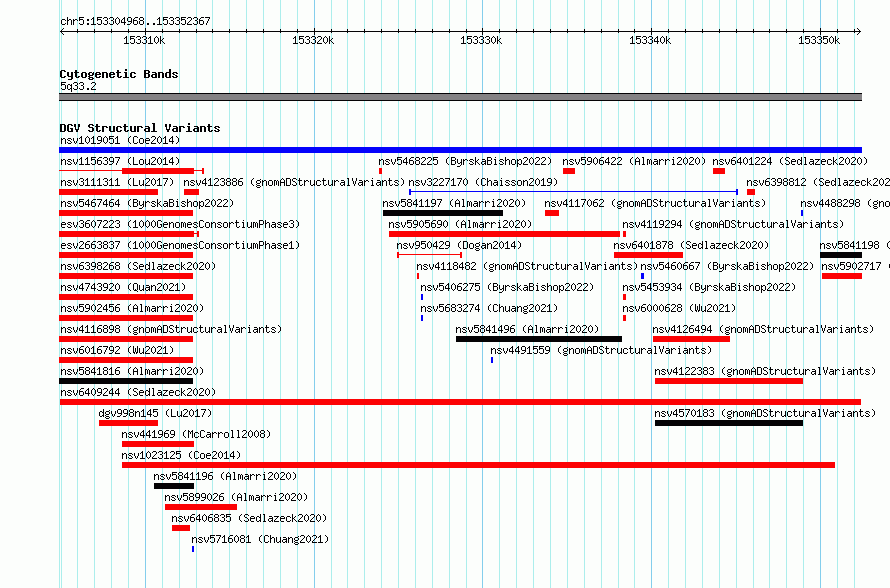Open nsv6409244 (Sedlazeck2020) label
The height and width of the screenshot is (588, 890).
pos(138,392)
